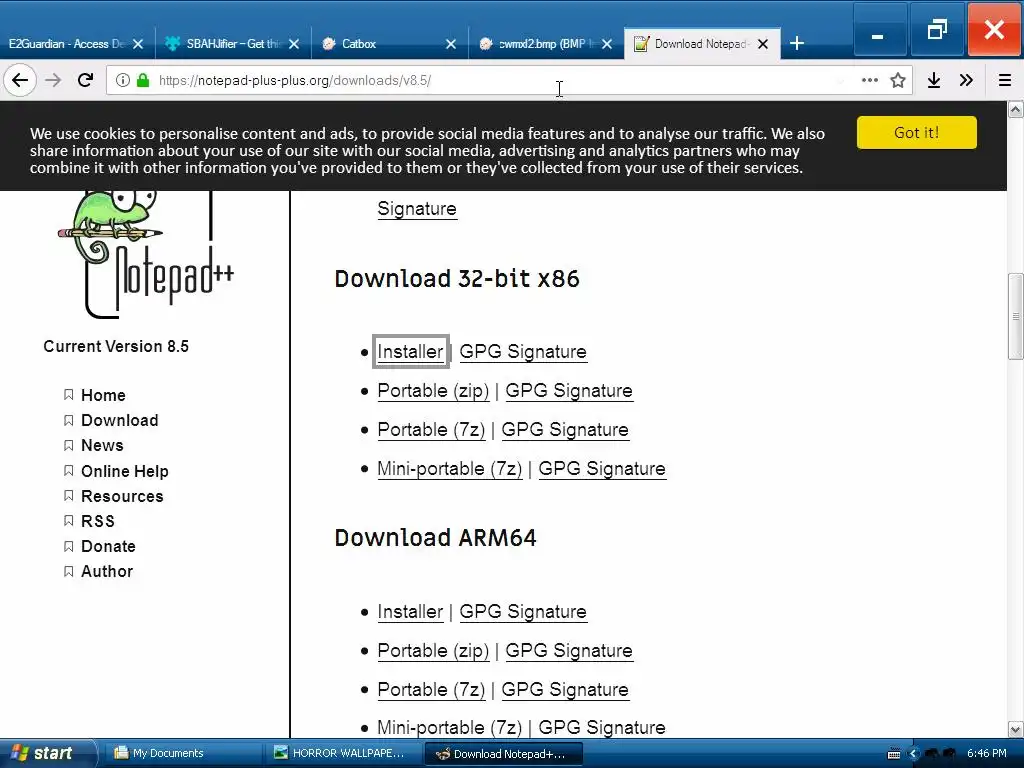Click the ARM64 Portable (7z) link
Screen dimensions: 1024x768
[x=431, y=690]
